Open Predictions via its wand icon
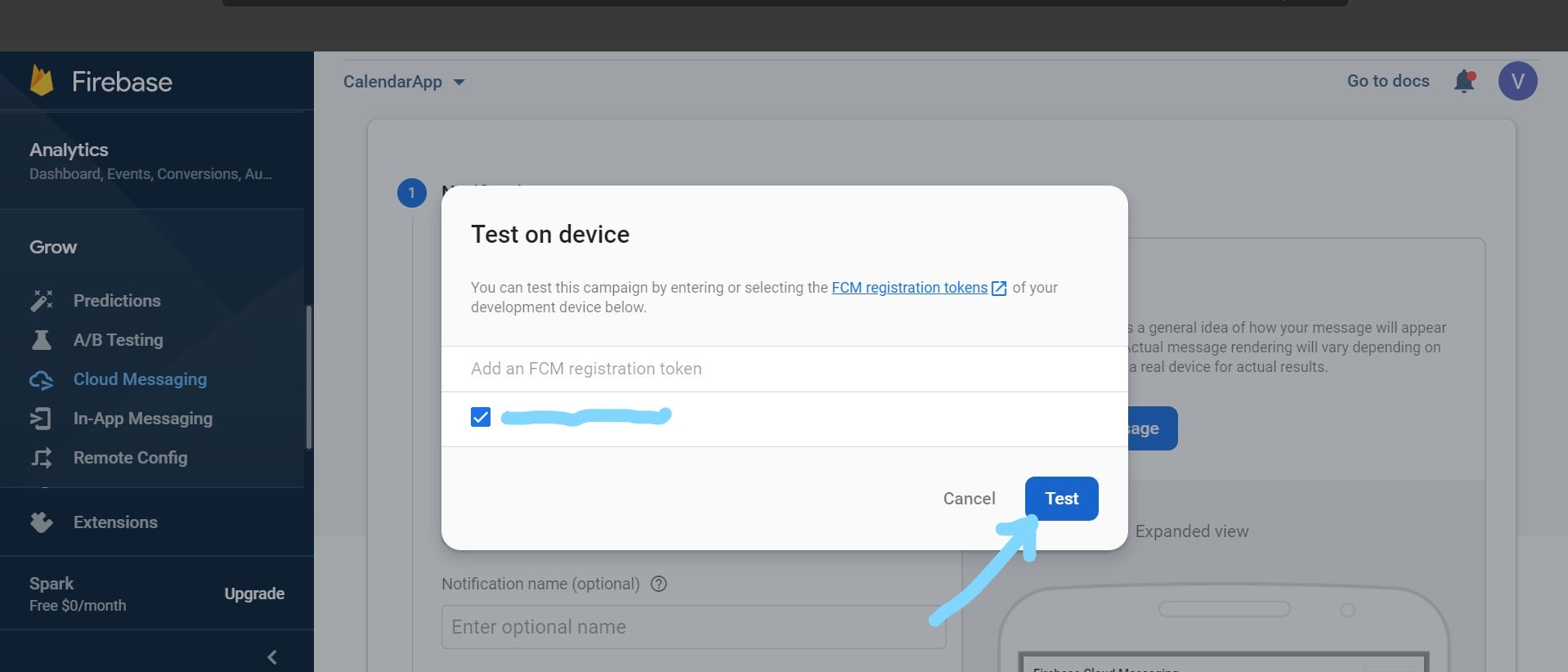 pyautogui.click(x=42, y=301)
